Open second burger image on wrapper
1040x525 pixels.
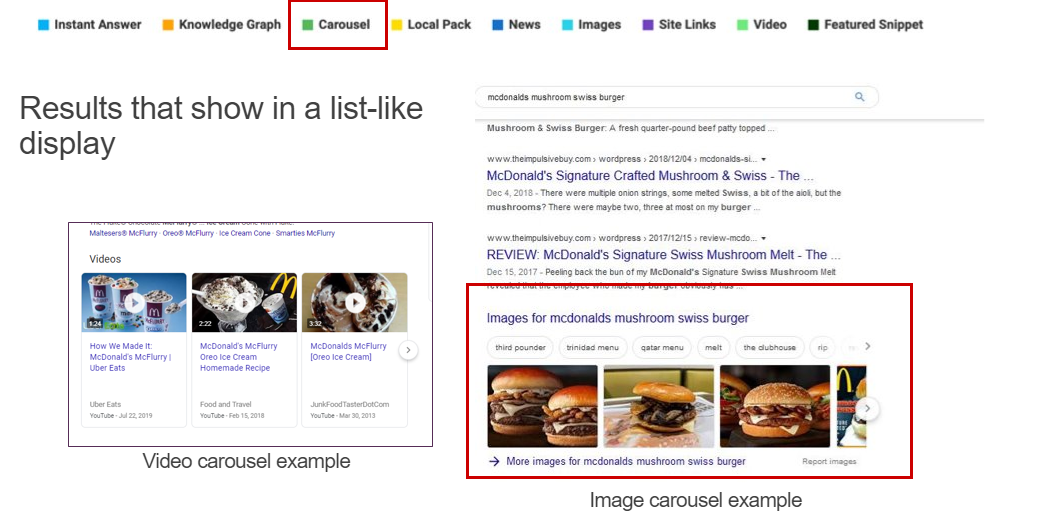pyautogui.click(x=659, y=406)
